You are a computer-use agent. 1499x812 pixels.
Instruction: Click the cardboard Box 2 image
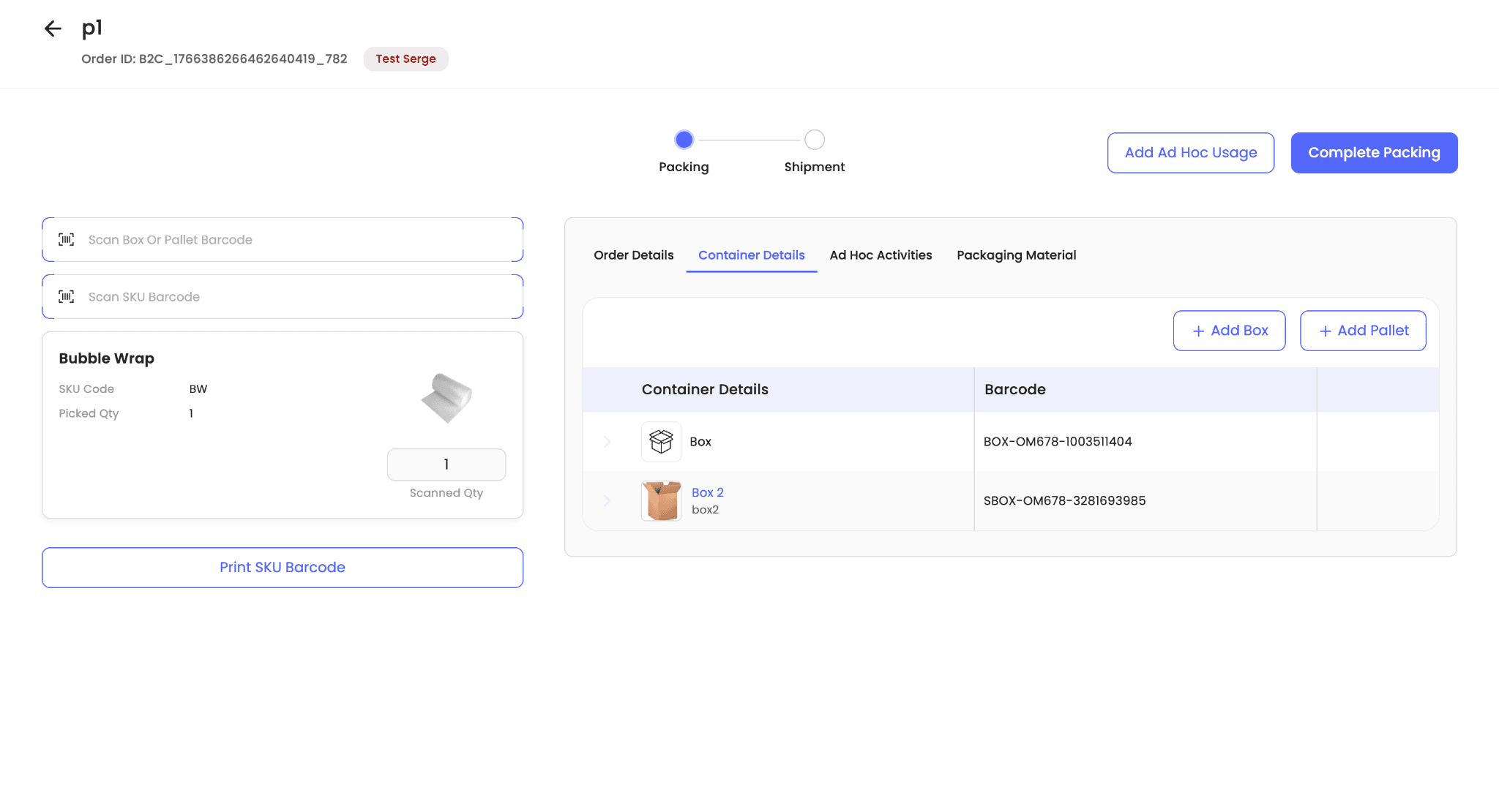coord(661,501)
